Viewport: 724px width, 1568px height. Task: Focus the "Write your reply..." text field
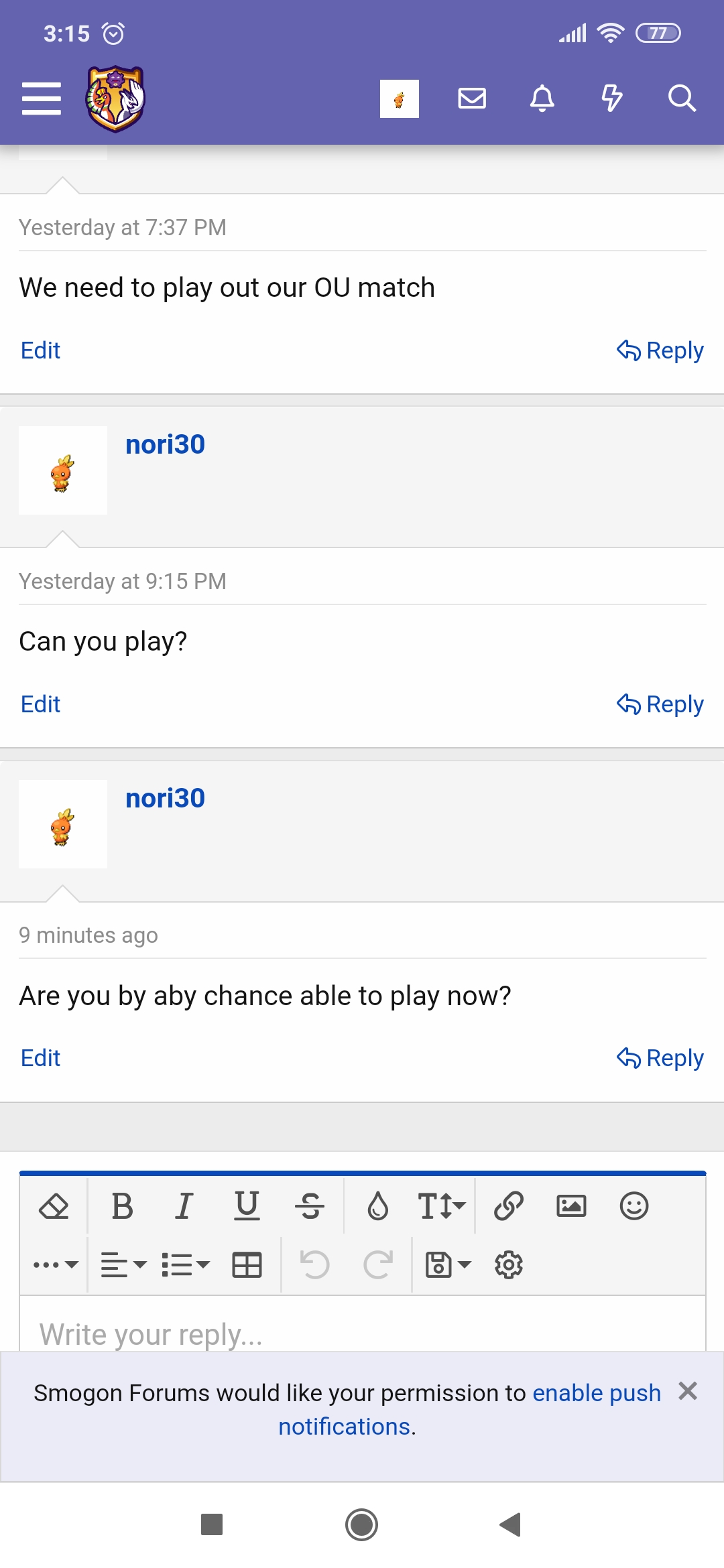pos(362,1333)
